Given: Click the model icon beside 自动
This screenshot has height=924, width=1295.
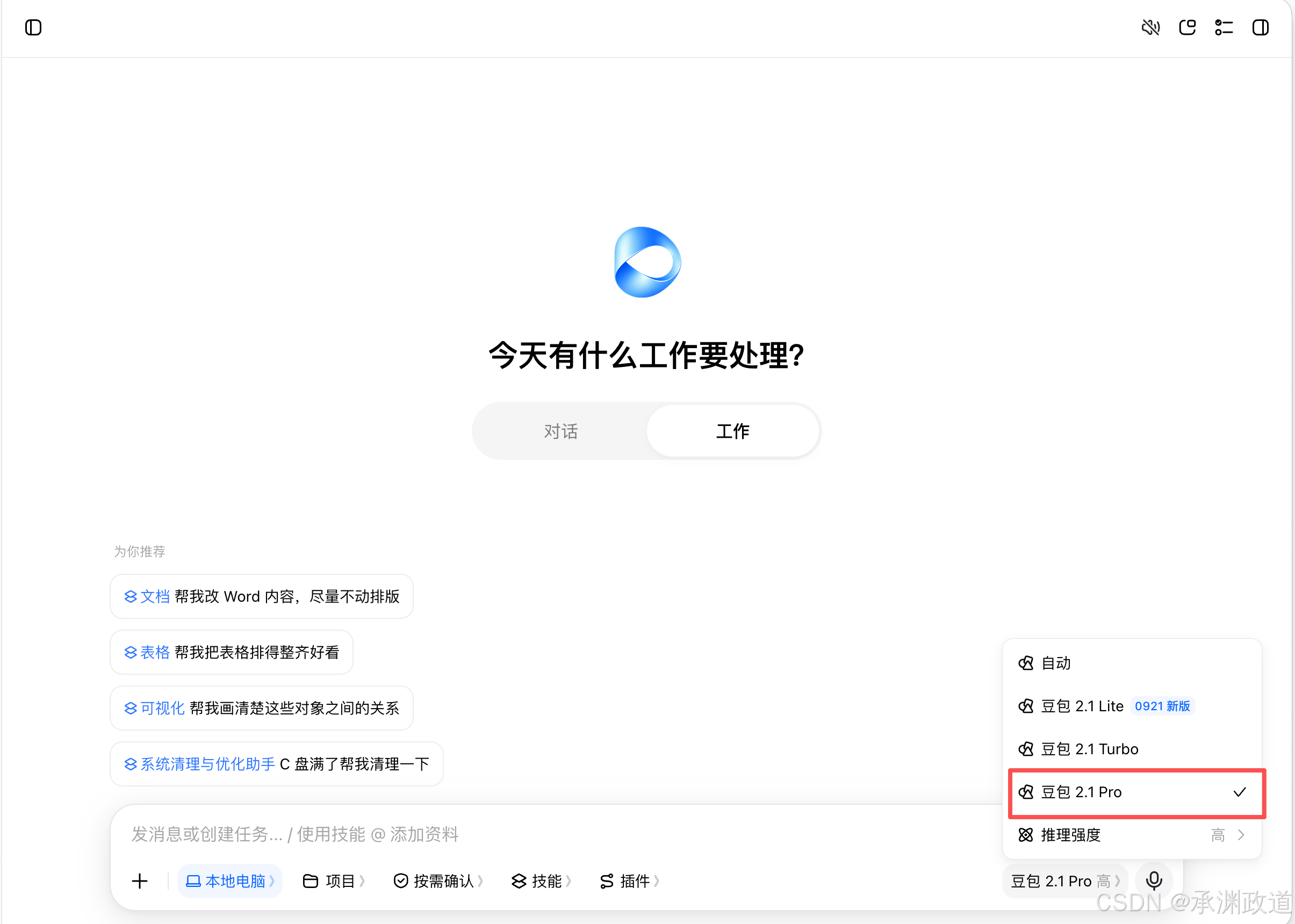Looking at the screenshot, I should click(x=1026, y=663).
